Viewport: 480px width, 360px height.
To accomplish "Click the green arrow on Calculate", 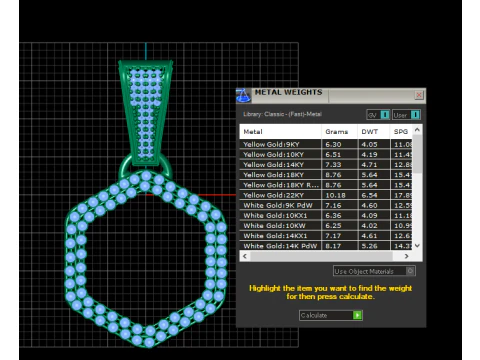I will pyautogui.click(x=357, y=315).
